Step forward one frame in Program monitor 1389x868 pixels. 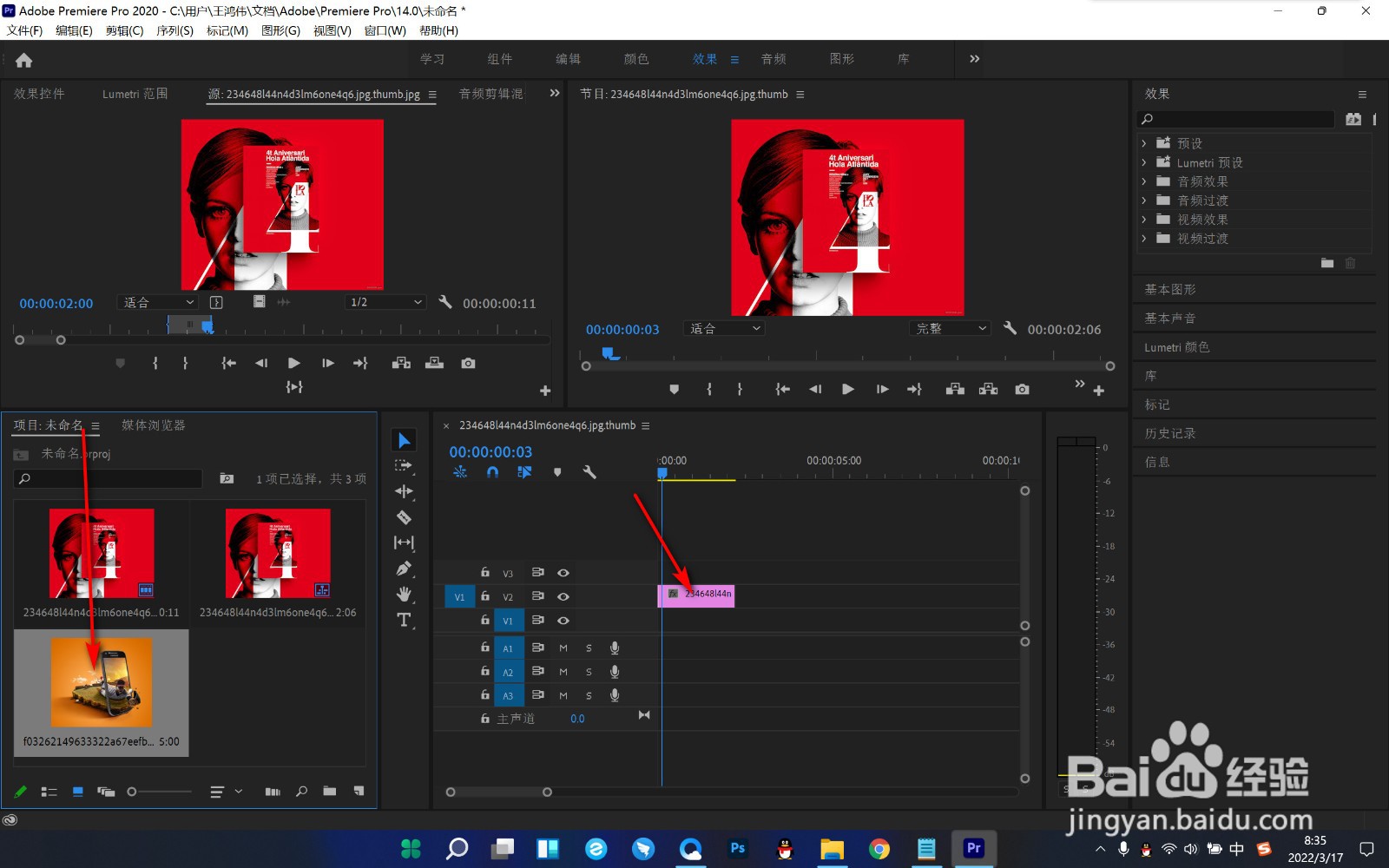pyautogui.click(x=882, y=389)
